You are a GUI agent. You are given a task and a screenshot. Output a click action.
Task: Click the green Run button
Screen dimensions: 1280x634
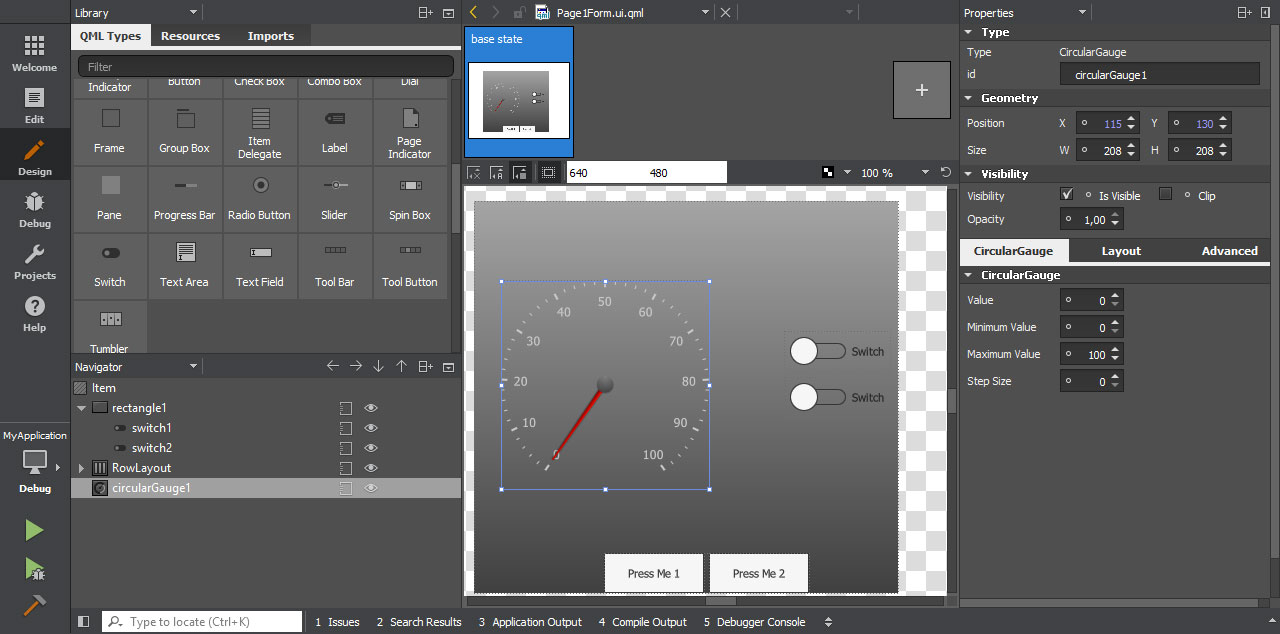click(x=34, y=530)
